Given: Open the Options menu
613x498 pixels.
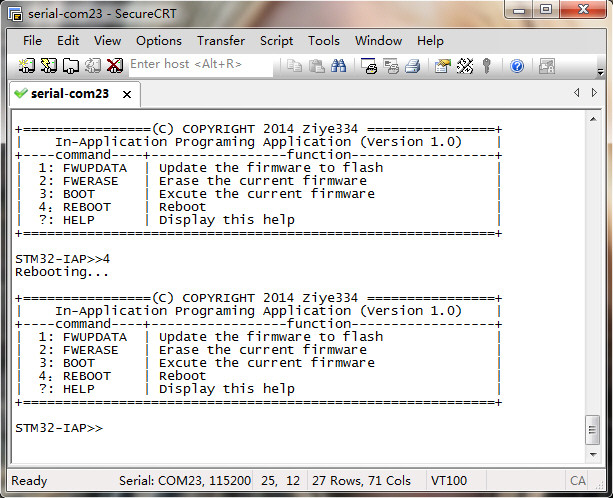Looking at the screenshot, I should (x=159, y=41).
